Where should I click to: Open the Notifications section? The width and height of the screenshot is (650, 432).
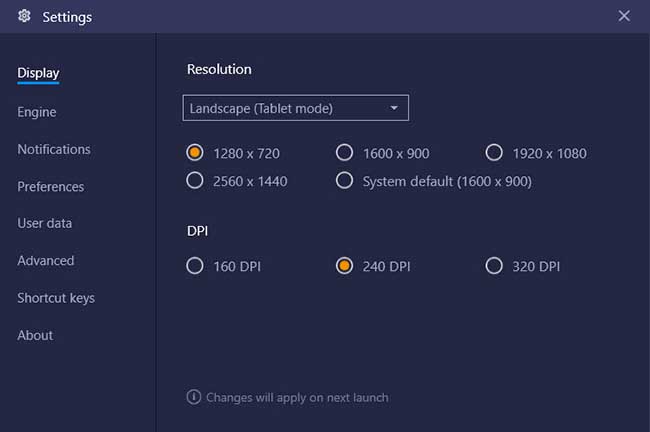tap(54, 149)
